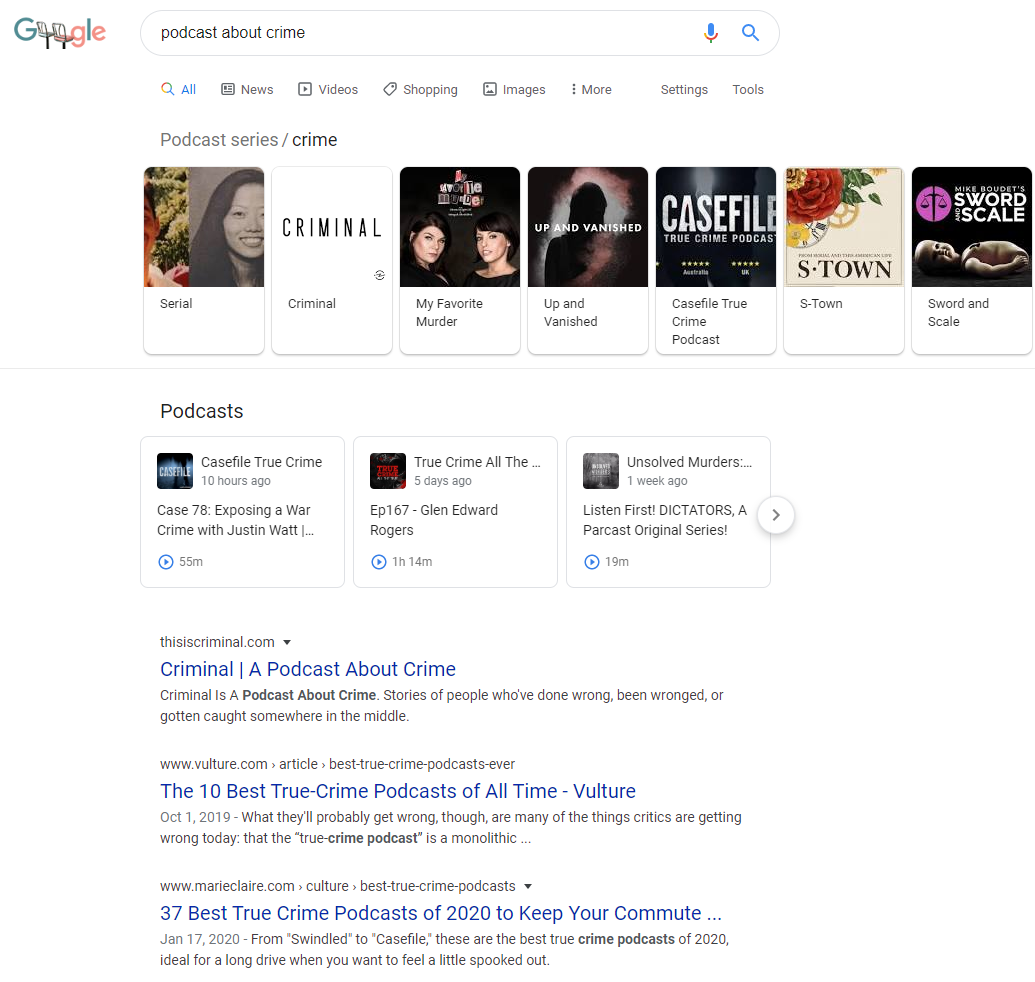This screenshot has width=1035, height=982.
Task: Open the Videos search tab
Action: coord(328,90)
